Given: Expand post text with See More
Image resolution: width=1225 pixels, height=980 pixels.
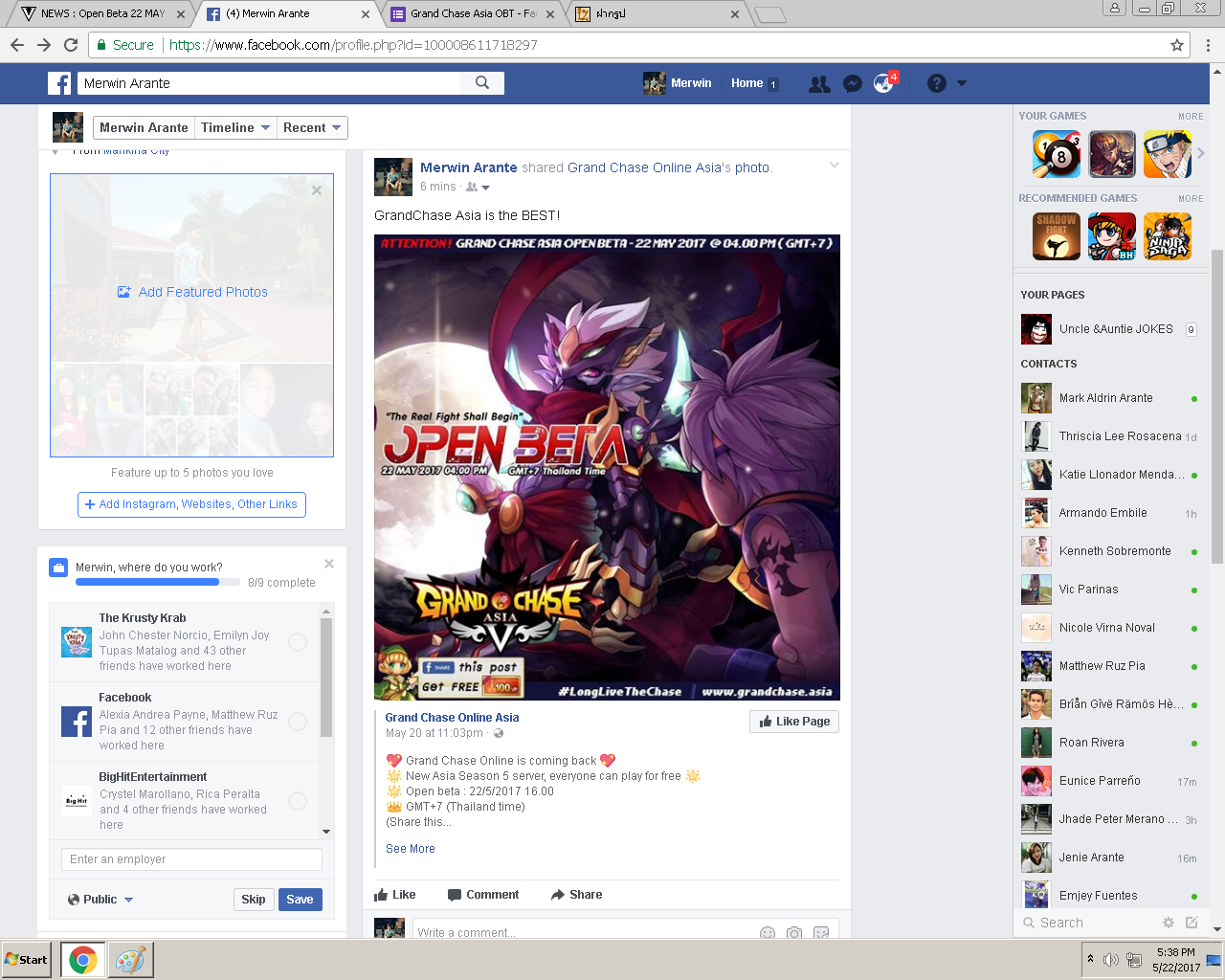Looking at the screenshot, I should click(x=411, y=849).
